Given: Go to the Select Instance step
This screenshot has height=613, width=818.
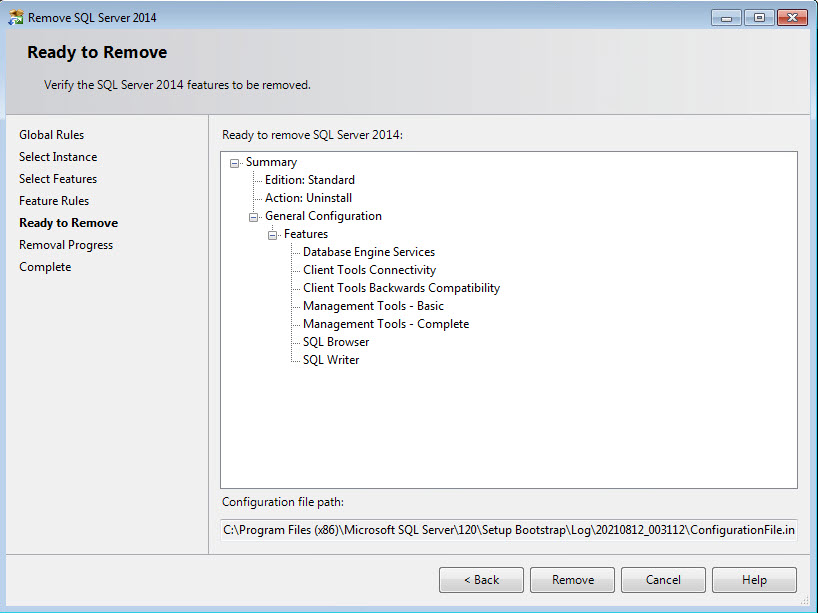Looking at the screenshot, I should click(58, 157).
